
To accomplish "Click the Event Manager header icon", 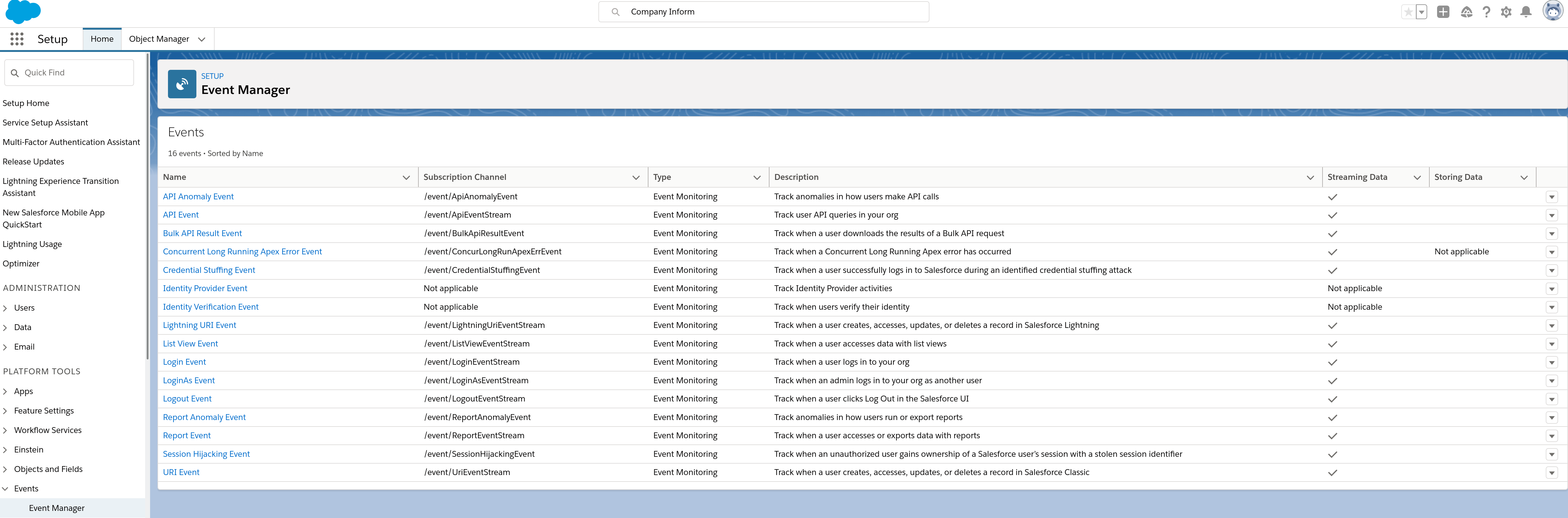I will tap(182, 84).
